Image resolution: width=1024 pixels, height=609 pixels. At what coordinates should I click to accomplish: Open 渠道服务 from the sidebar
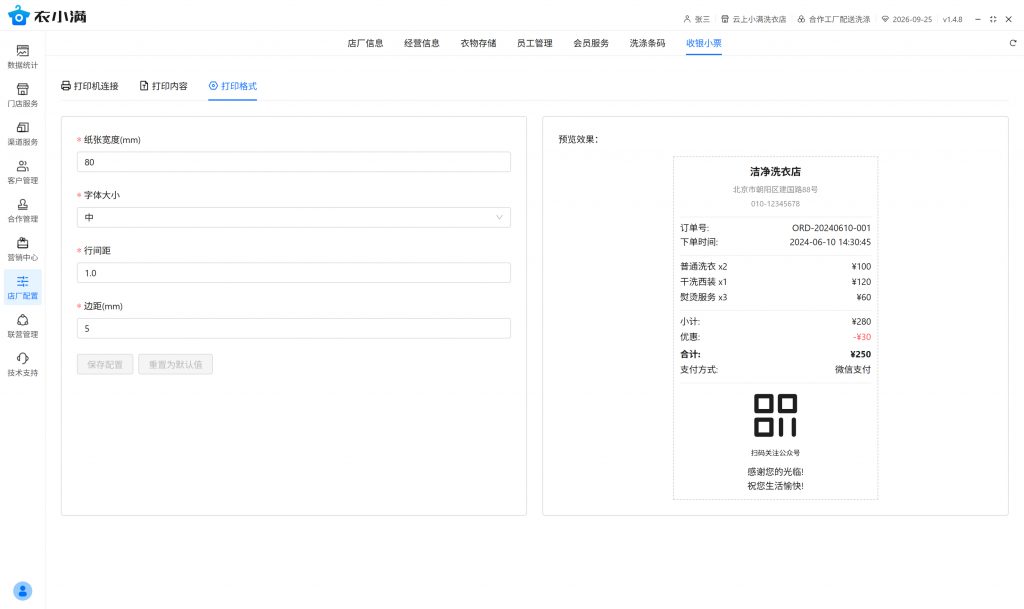(x=22, y=133)
